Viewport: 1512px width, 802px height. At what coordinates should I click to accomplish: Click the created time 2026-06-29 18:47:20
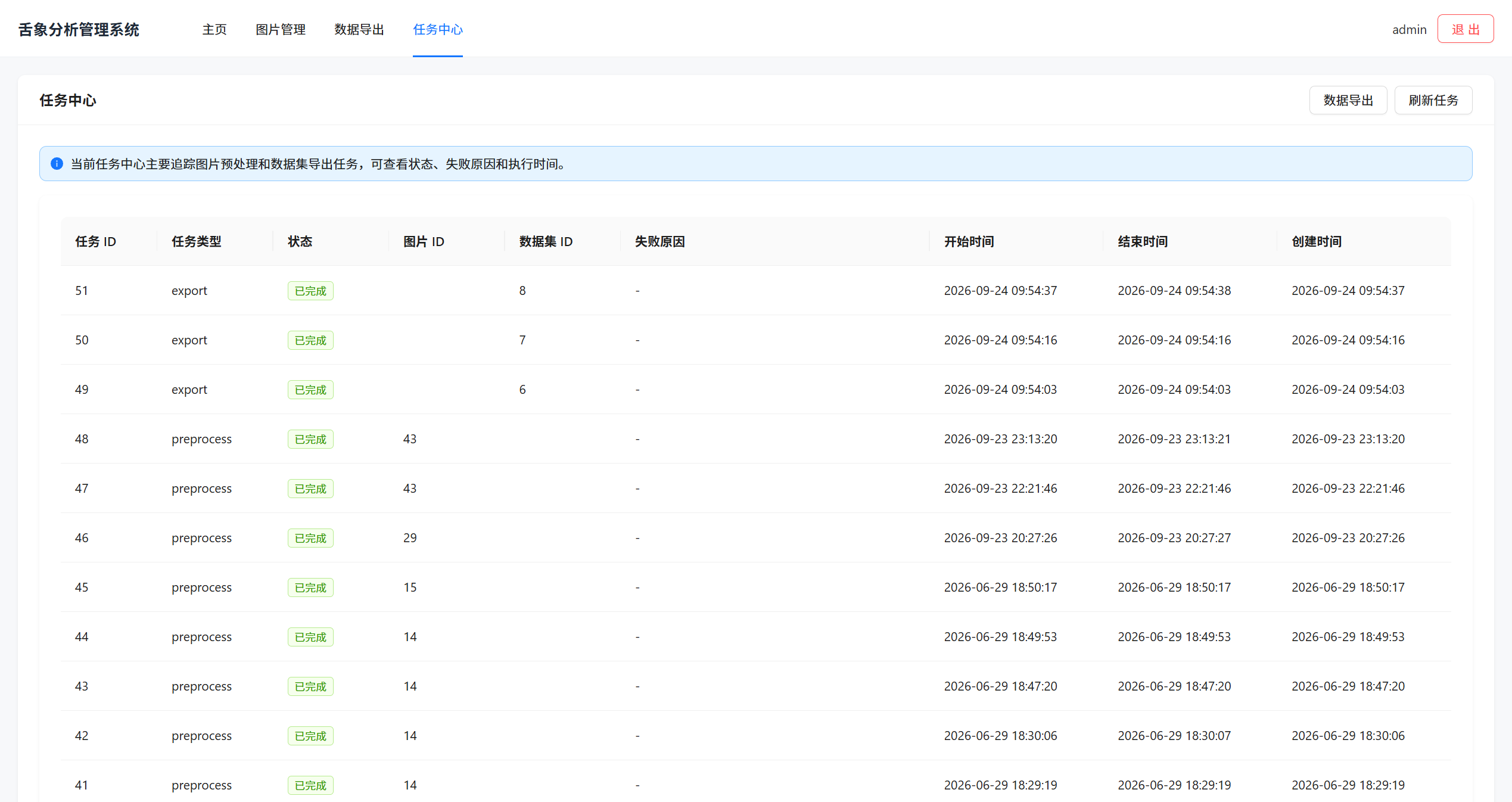point(1348,686)
